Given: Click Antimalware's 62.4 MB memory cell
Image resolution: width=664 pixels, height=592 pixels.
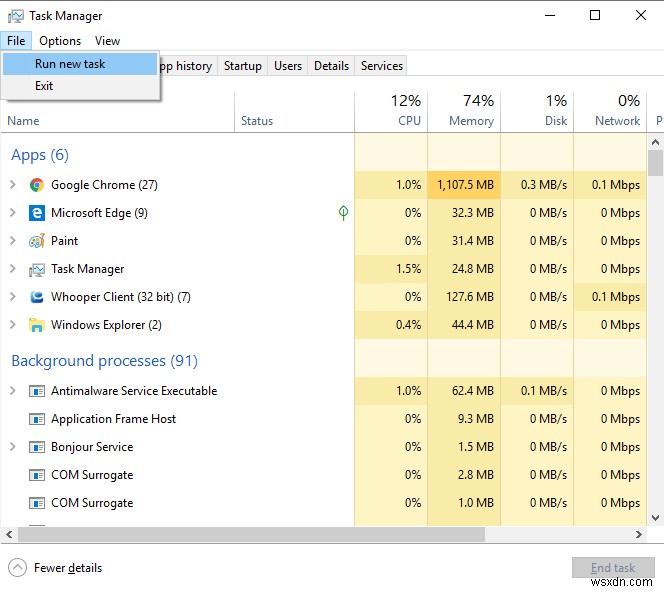Looking at the screenshot, I should point(464,391).
